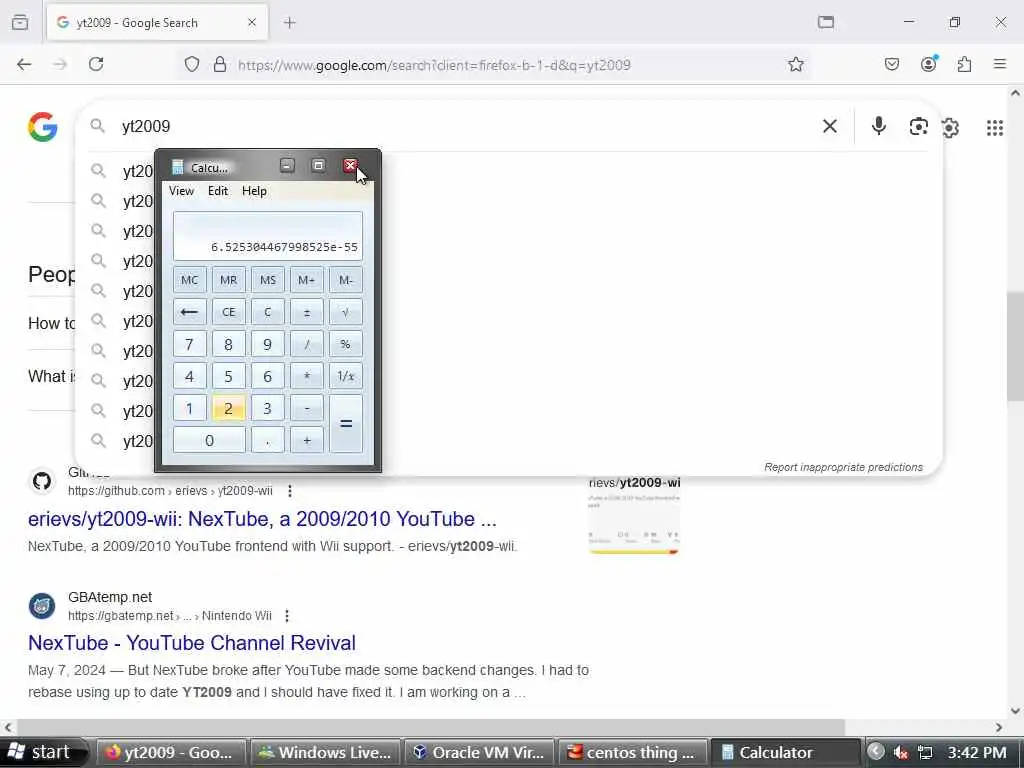This screenshot has height=768, width=1024.
Task: Clear the Google search box text
Action: click(x=829, y=126)
